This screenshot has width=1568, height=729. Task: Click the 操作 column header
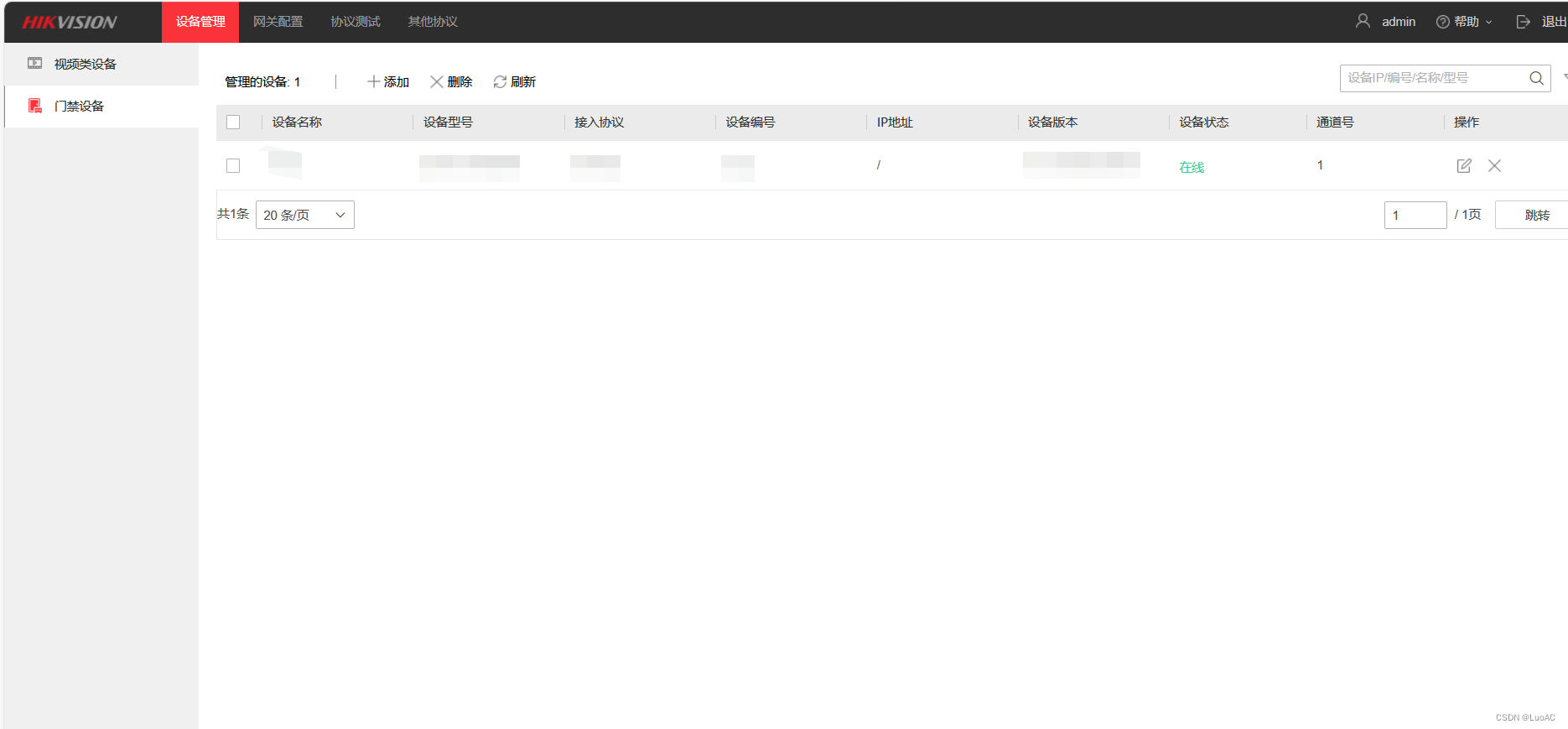1467,122
